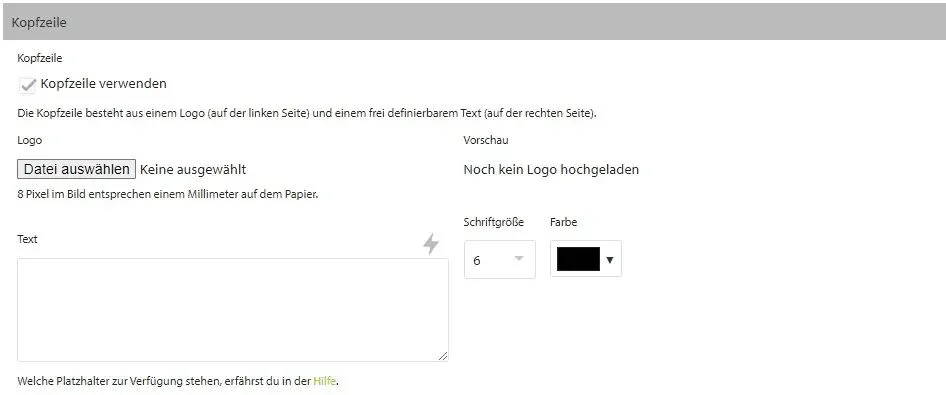Click the Datei auswählen button
This screenshot has height=395, width=946.
[77, 169]
